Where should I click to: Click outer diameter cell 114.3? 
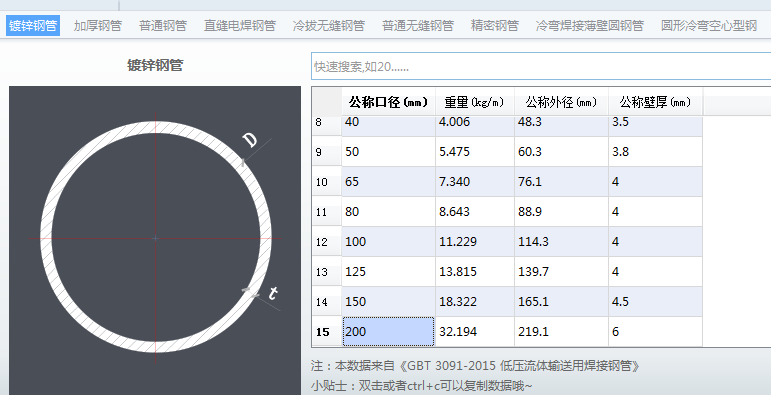point(561,242)
